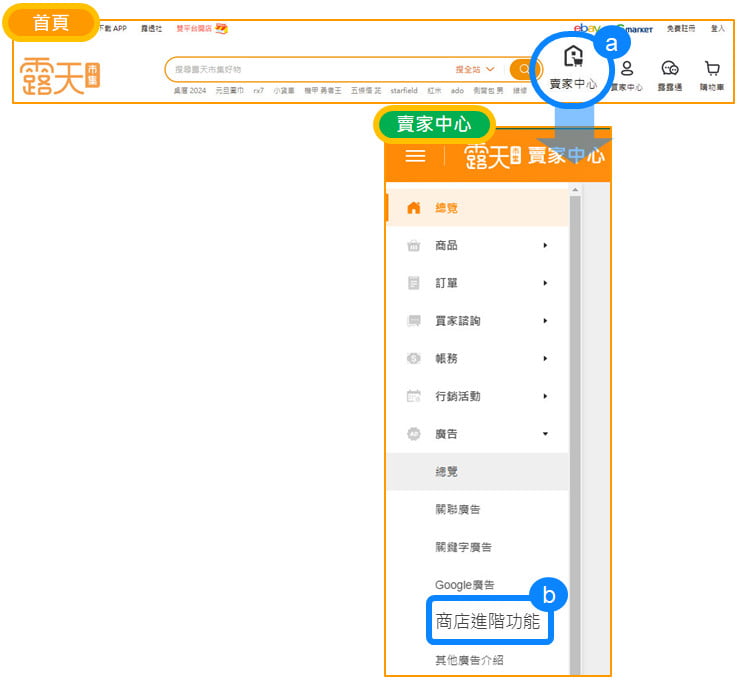738x681 pixels.
Task: Open the 購物車 shopping cart
Action: [x=712, y=69]
